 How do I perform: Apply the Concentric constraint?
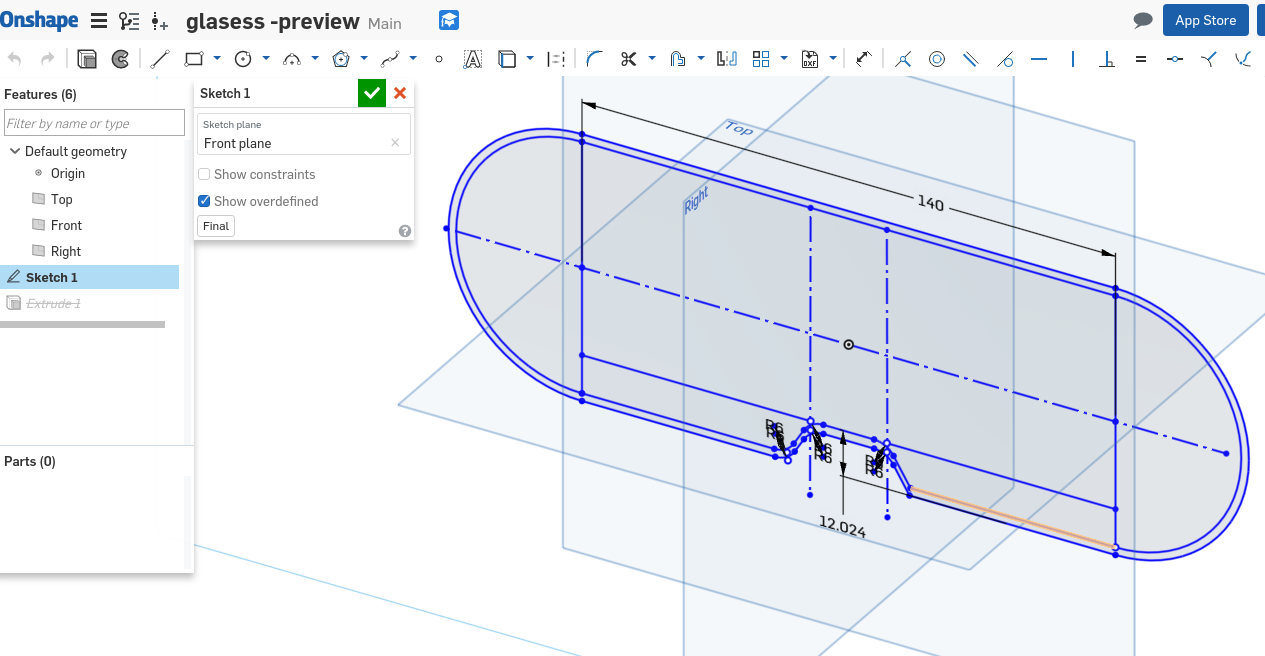[937, 59]
